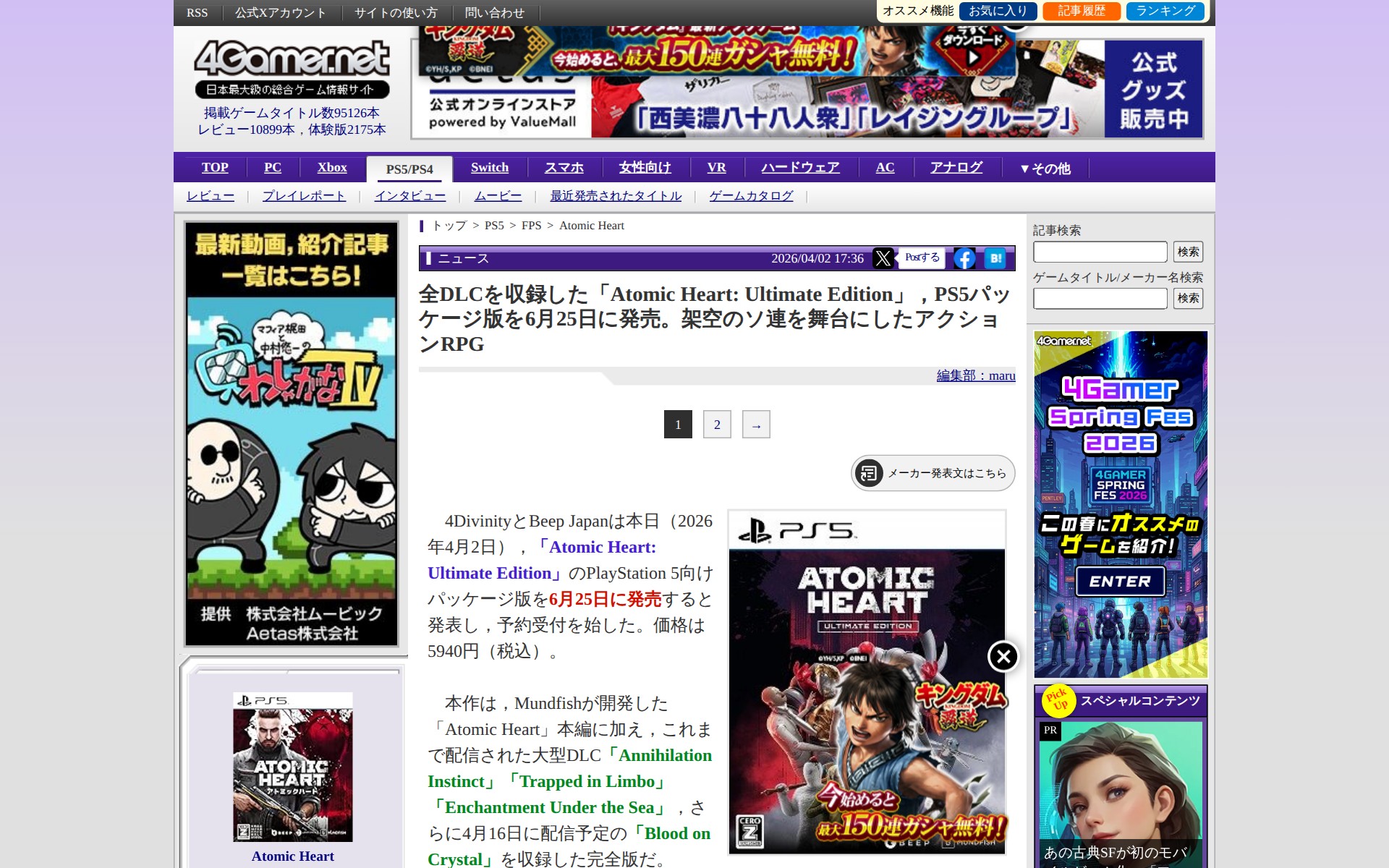Open the Annihilation Instinct DLC link

570,768
